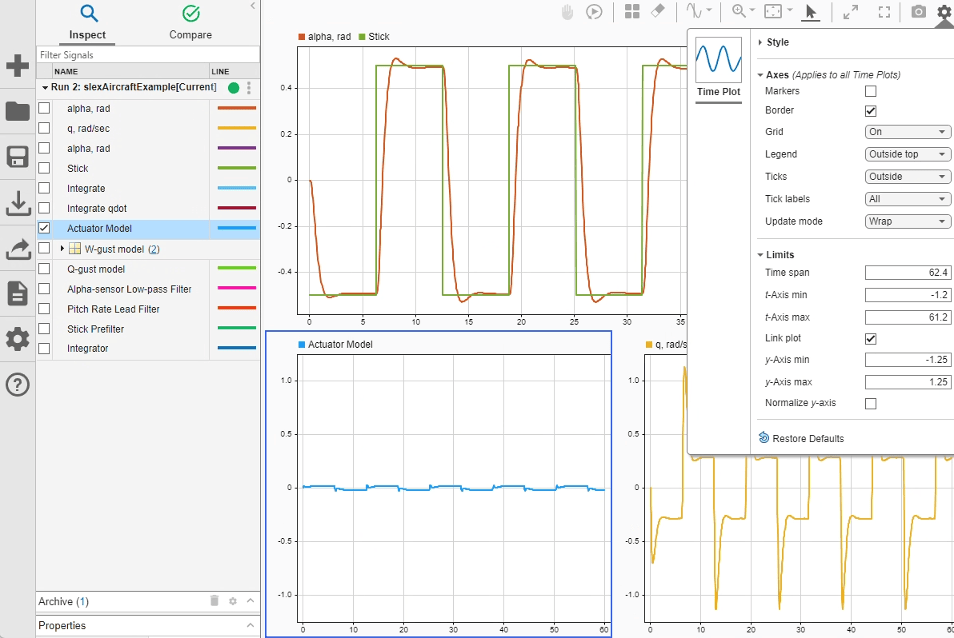Click the Time span input field

(907, 272)
